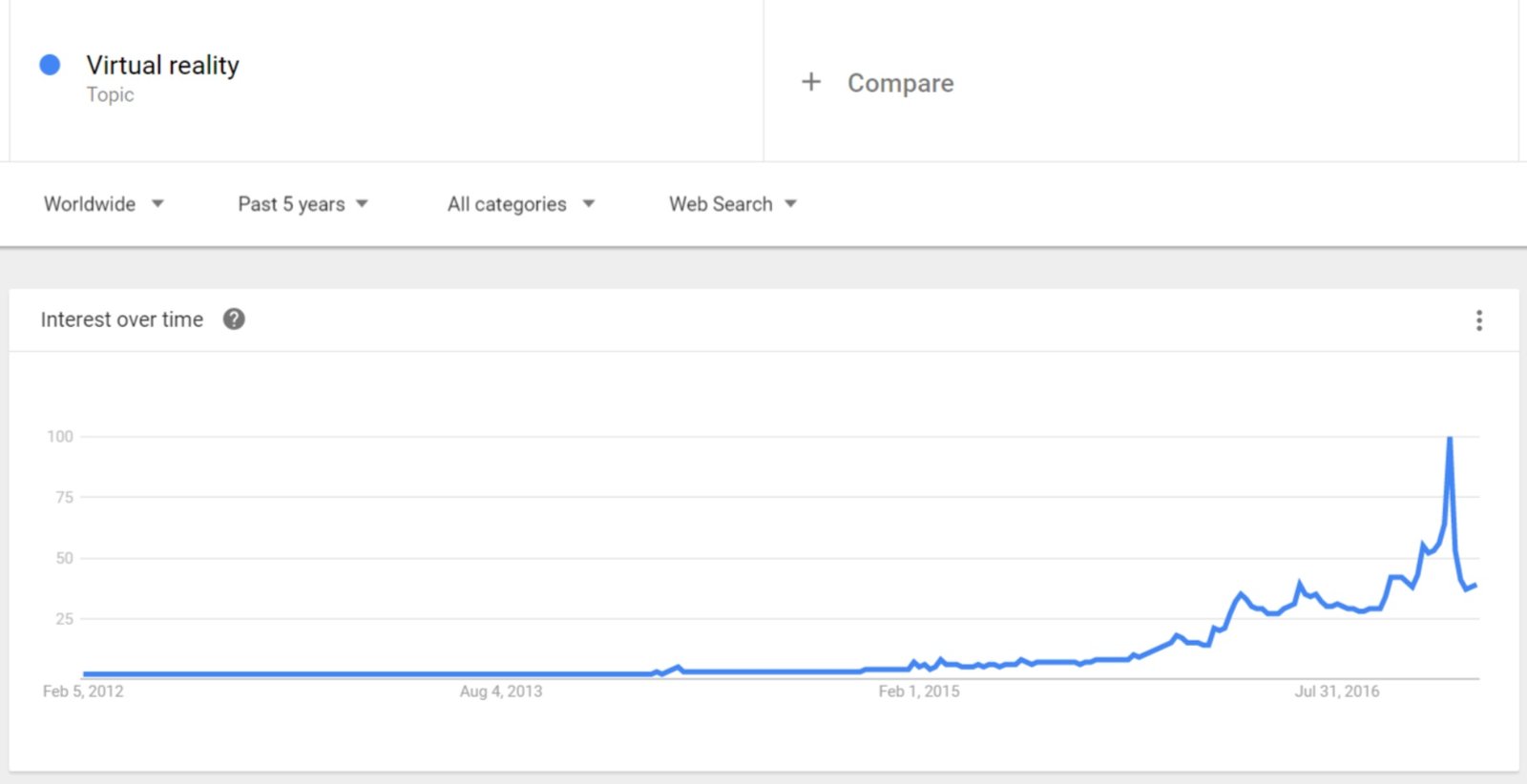Click the arrow next to Worldwide
The height and width of the screenshot is (784, 1527).
pyautogui.click(x=157, y=203)
